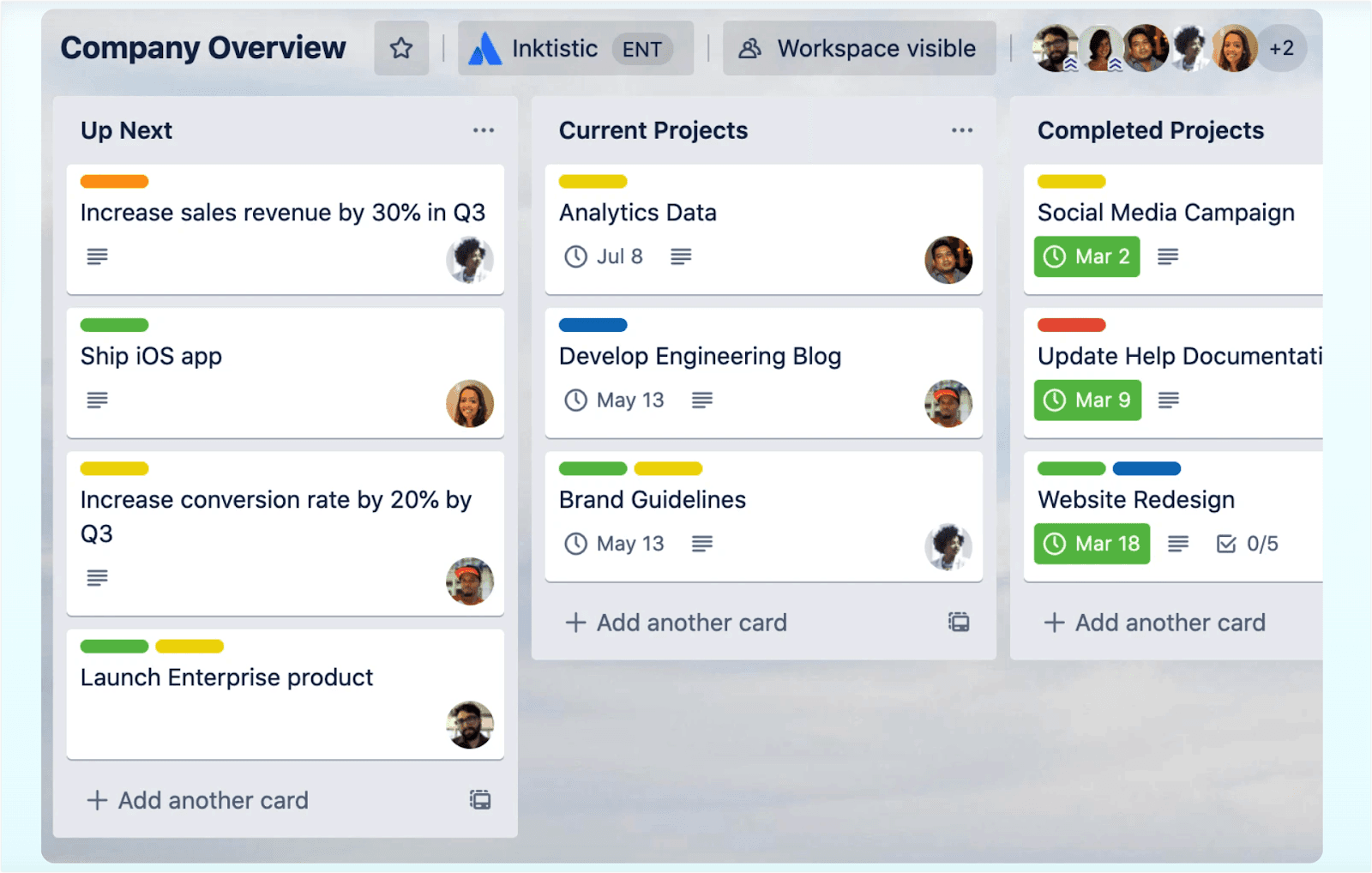1372x873 pixels.
Task: Open the Current Projects list menu
Action: tap(962, 130)
